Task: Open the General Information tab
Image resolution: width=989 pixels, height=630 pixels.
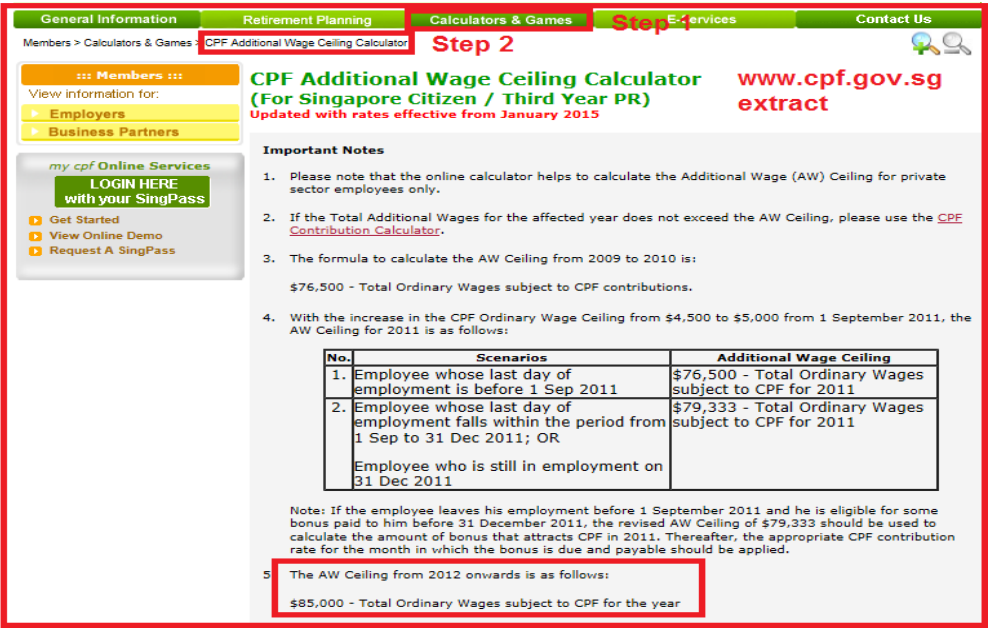Action: [108, 19]
